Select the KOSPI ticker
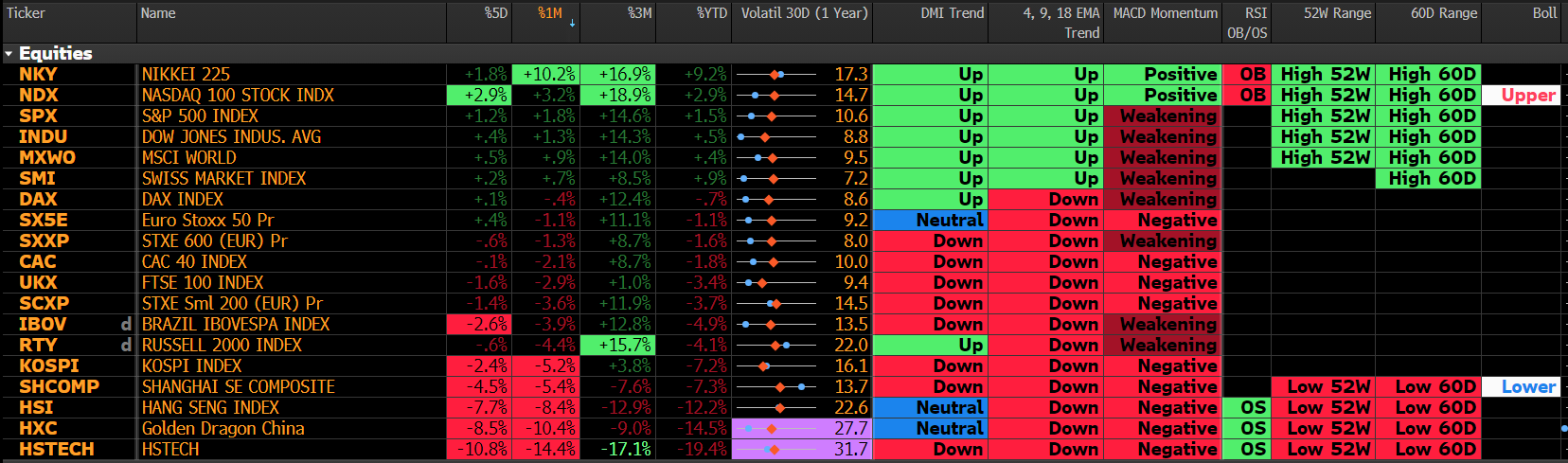 [x=49, y=365]
